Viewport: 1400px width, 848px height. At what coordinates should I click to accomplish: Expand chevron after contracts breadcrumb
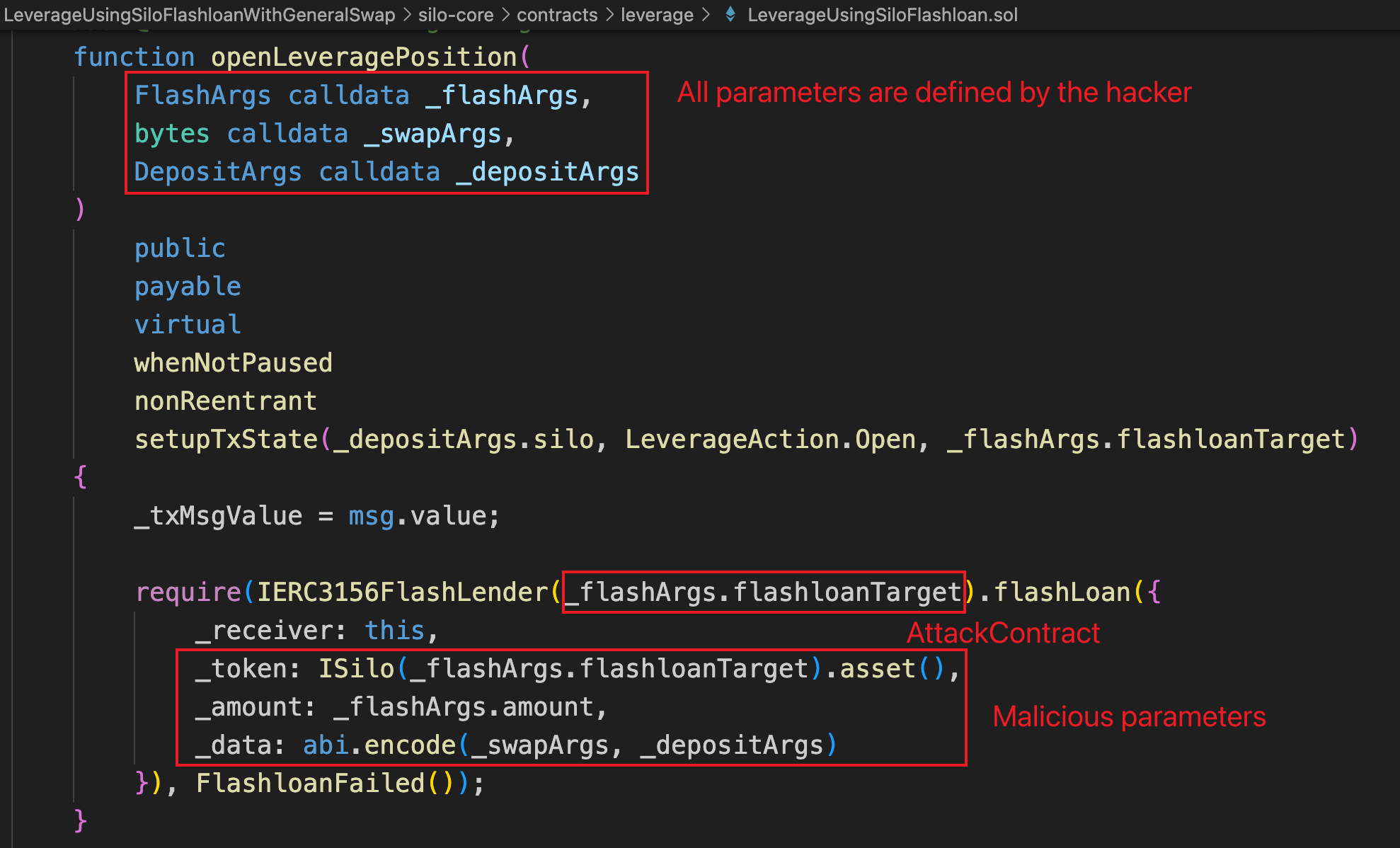click(x=609, y=15)
